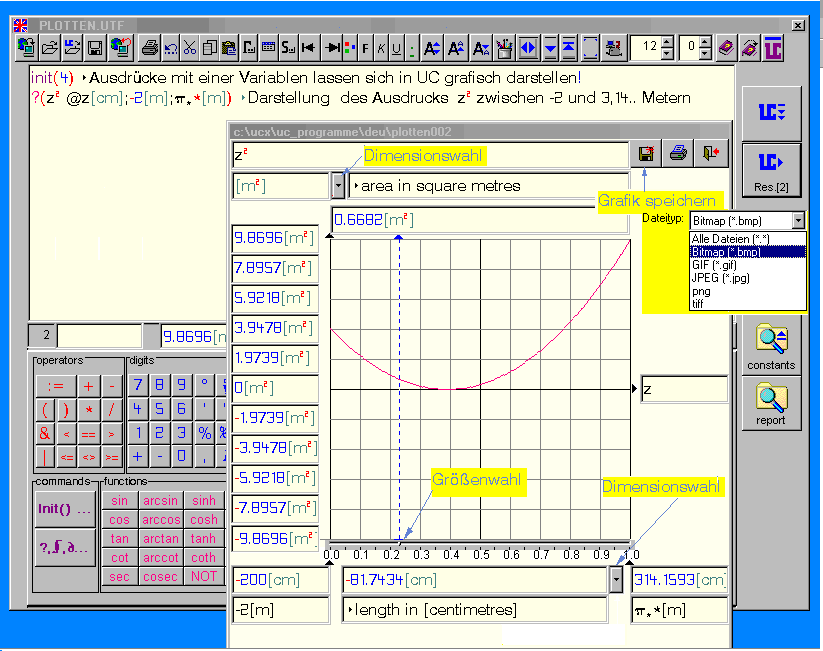The image size is (823, 651).
Task: Click the globe and computer icon with red arrow
Action: 120,48
